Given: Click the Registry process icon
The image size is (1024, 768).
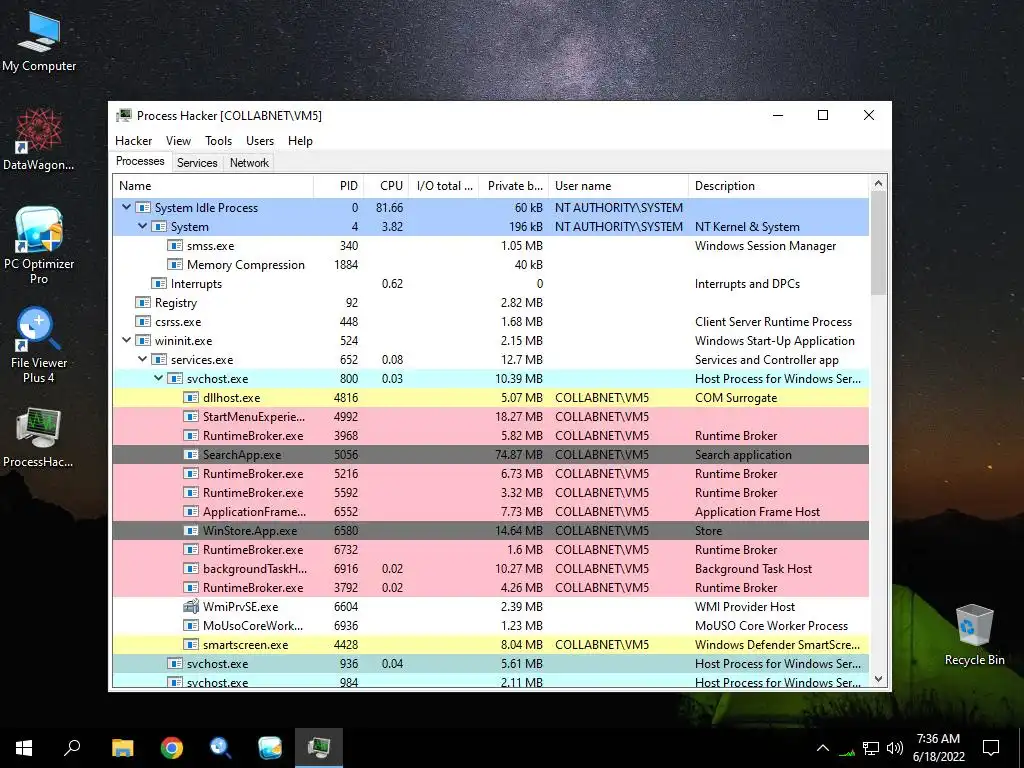Looking at the screenshot, I should 142,302.
